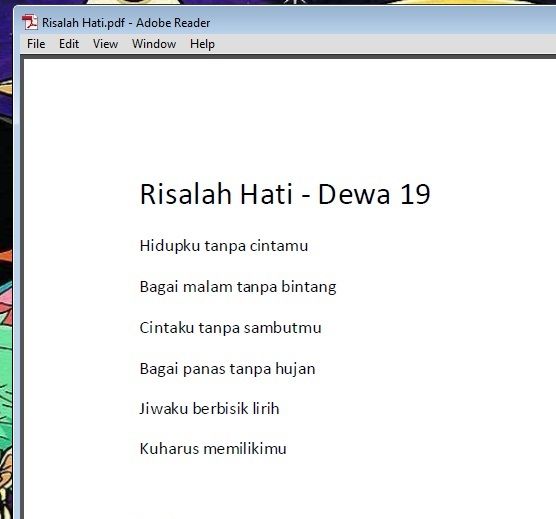Open the Help menu
Viewport: 556px width, 519px height.
click(x=202, y=44)
